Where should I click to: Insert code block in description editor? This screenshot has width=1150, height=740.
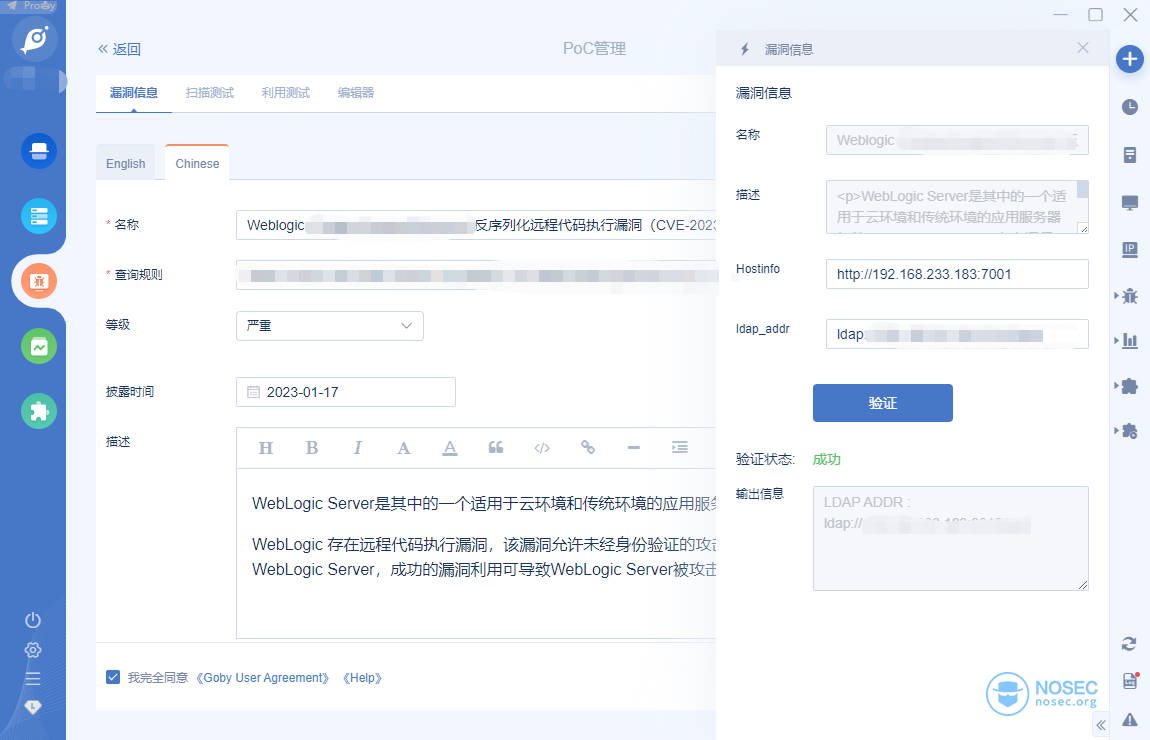(542, 448)
